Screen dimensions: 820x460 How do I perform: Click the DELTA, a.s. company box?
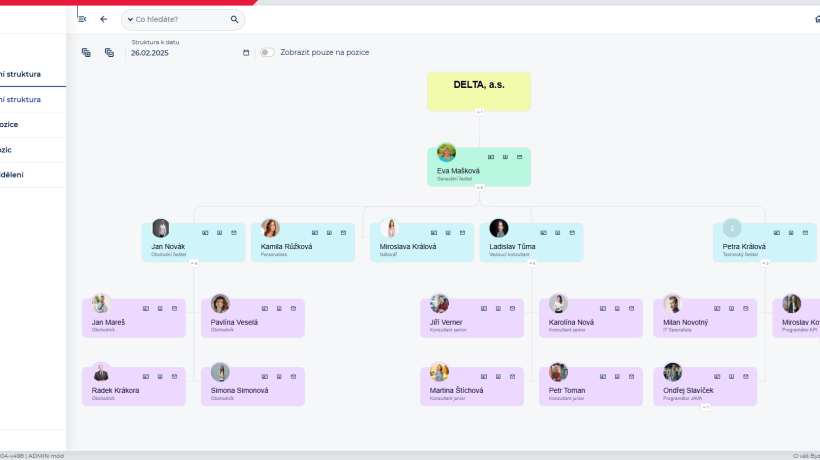(479, 90)
